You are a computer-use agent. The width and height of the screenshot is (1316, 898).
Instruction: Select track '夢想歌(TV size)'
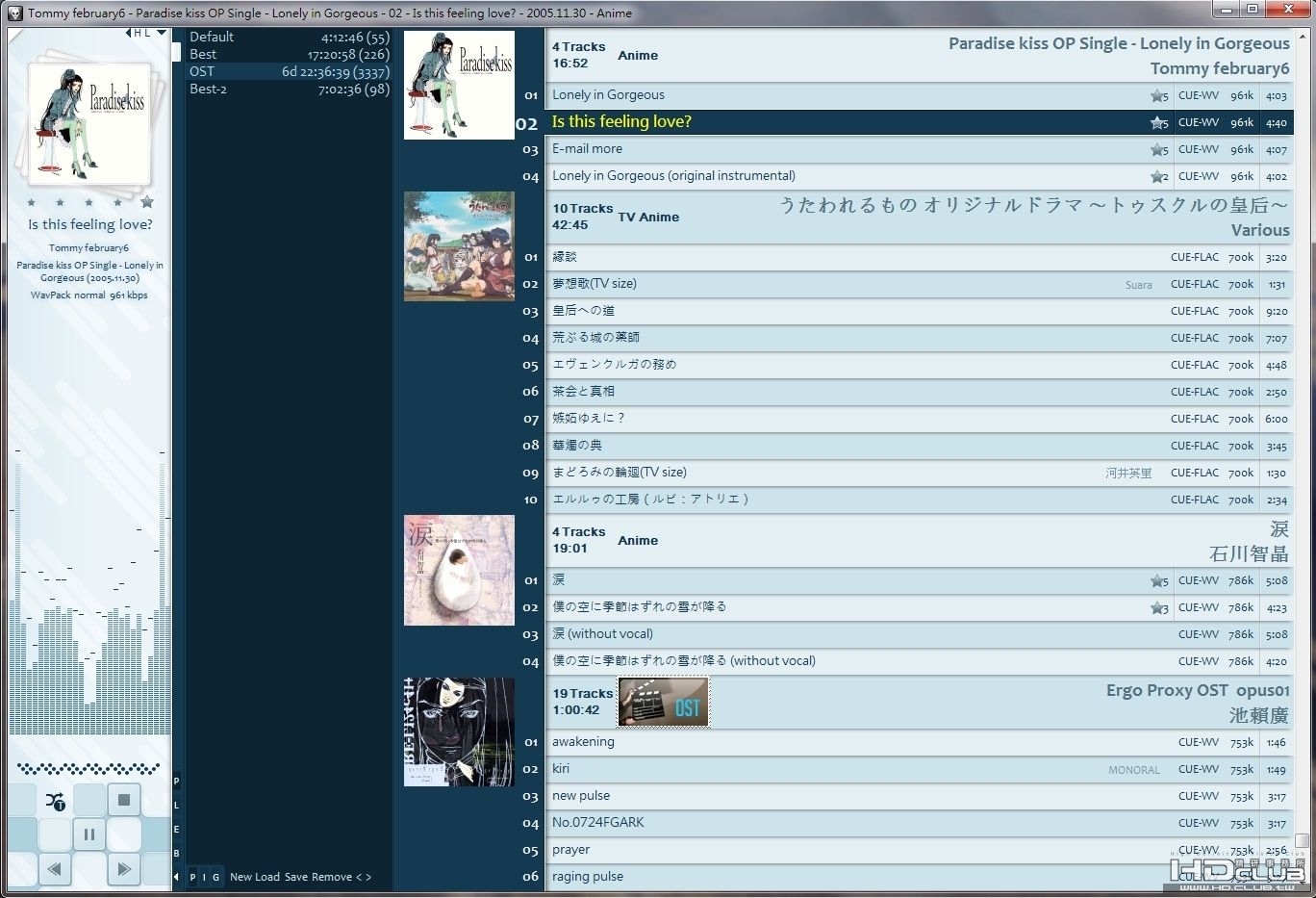[x=919, y=284]
